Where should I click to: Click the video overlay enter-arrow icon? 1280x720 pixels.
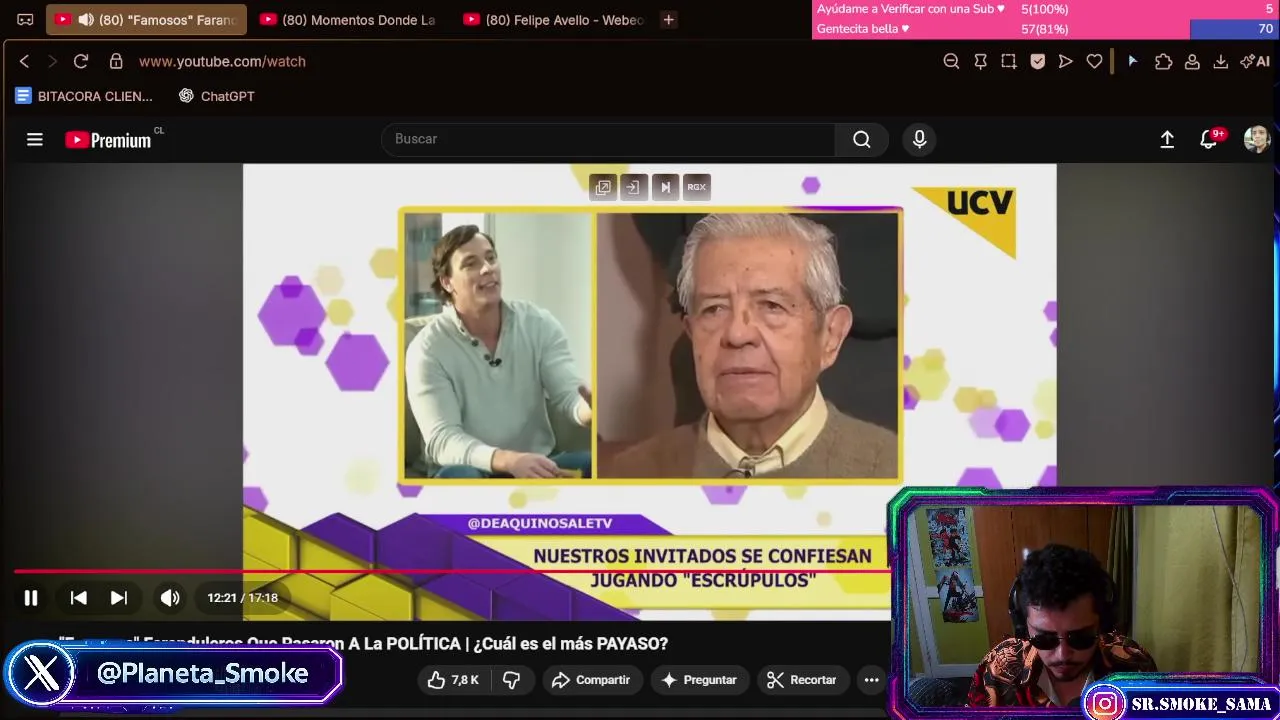[634, 187]
